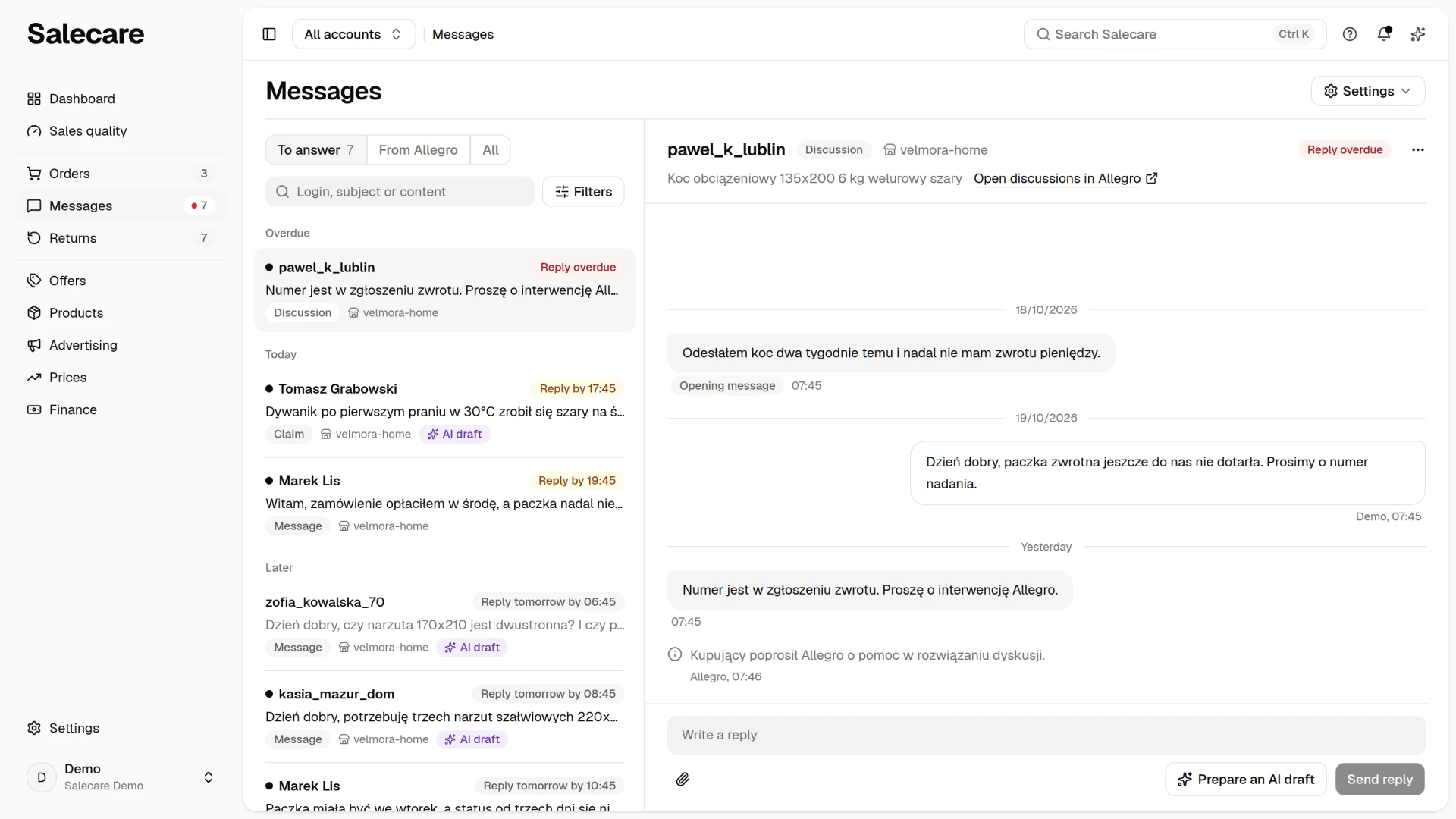Image resolution: width=1456 pixels, height=819 pixels.
Task: Click Salecare logo
Action: coord(86,34)
